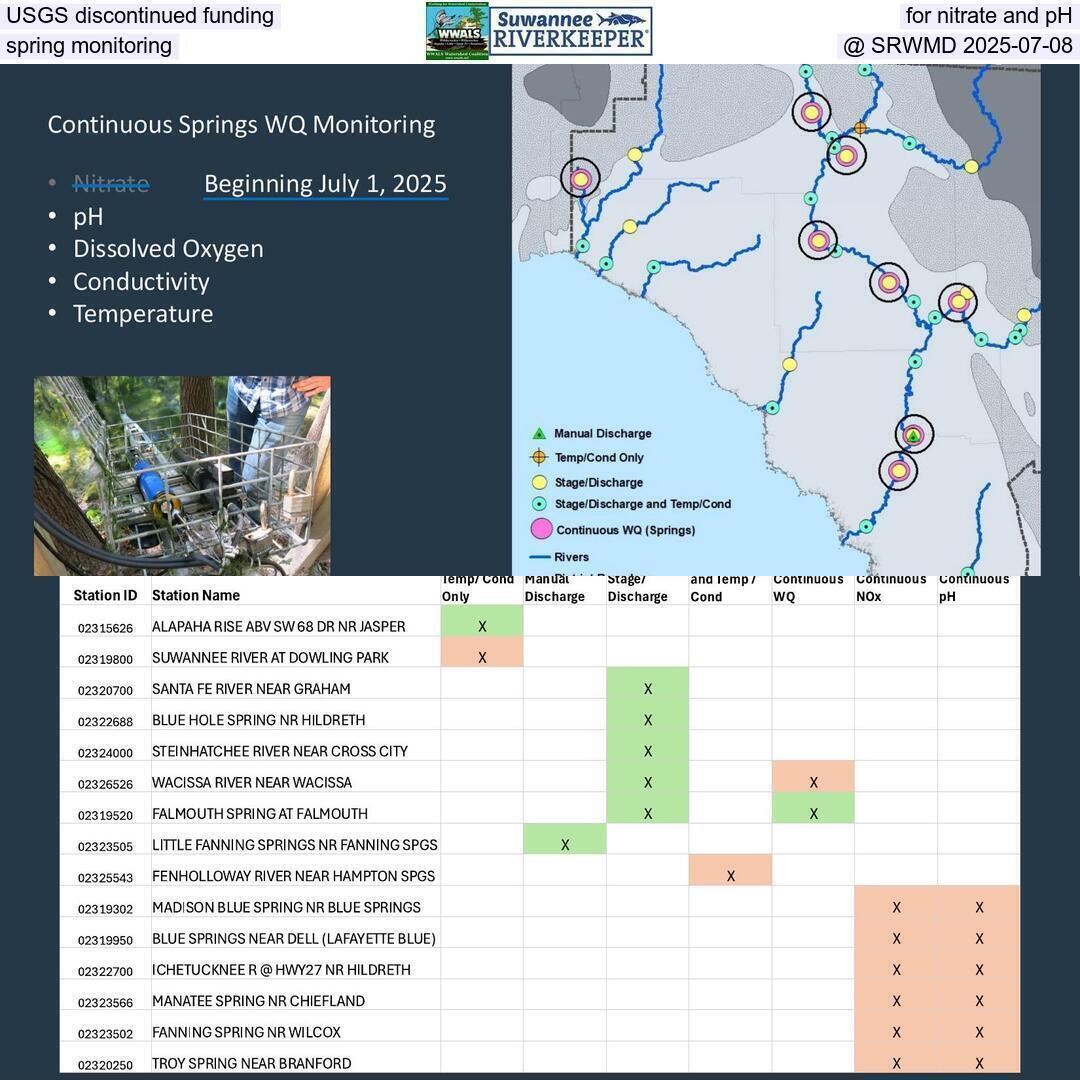Viewport: 1080px width, 1080px height.
Task: Click green Continuous WQ X in Falmouth Spring row
Action: pos(813,807)
